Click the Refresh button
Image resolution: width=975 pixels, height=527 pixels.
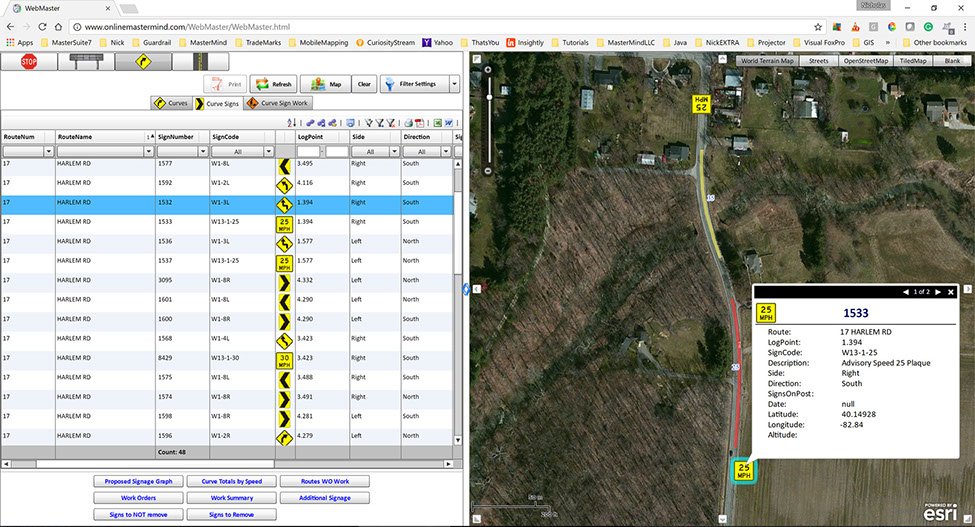pyautogui.click(x=273, y=84)
